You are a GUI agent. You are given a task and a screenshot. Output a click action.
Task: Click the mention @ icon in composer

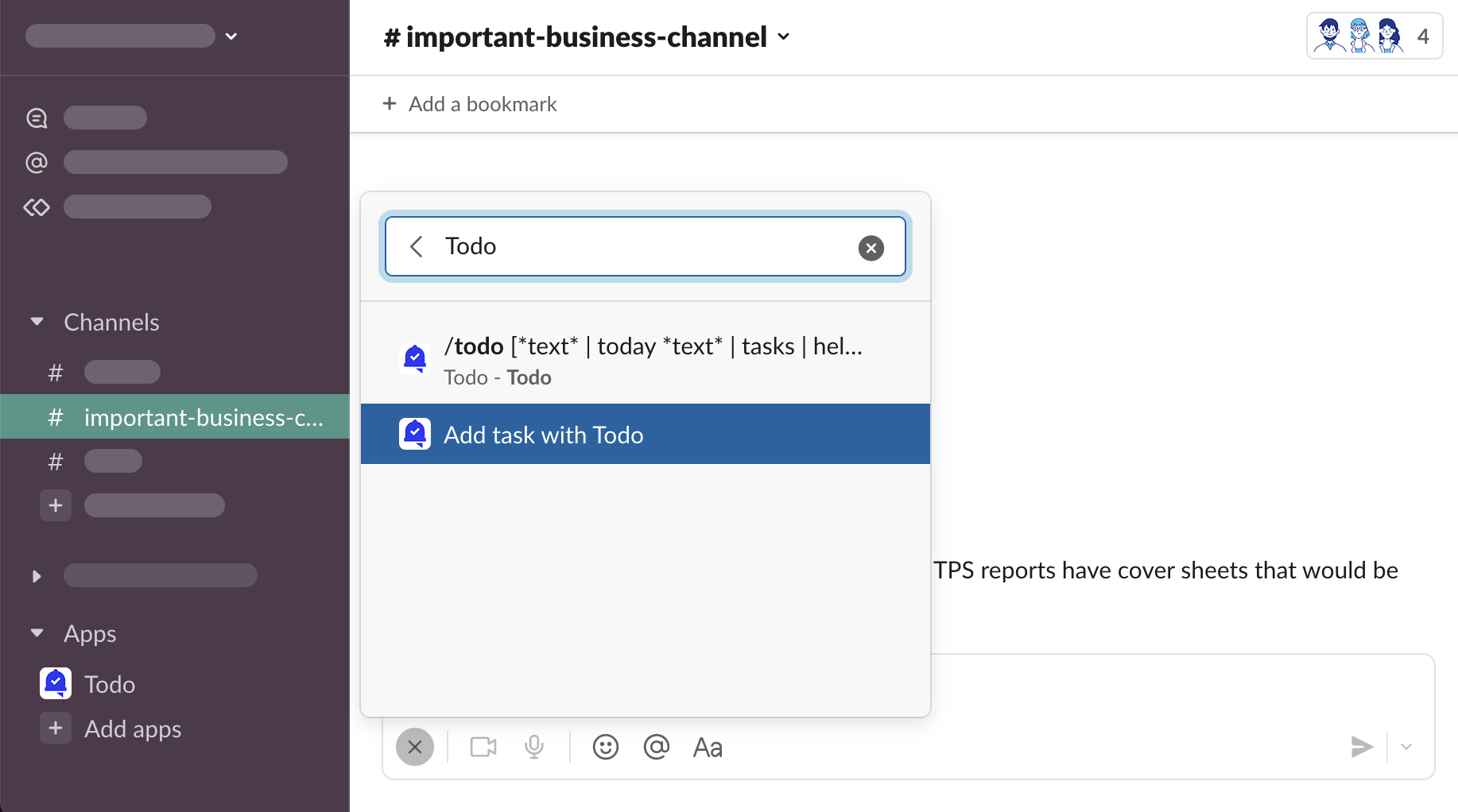(x=656, y=747)
